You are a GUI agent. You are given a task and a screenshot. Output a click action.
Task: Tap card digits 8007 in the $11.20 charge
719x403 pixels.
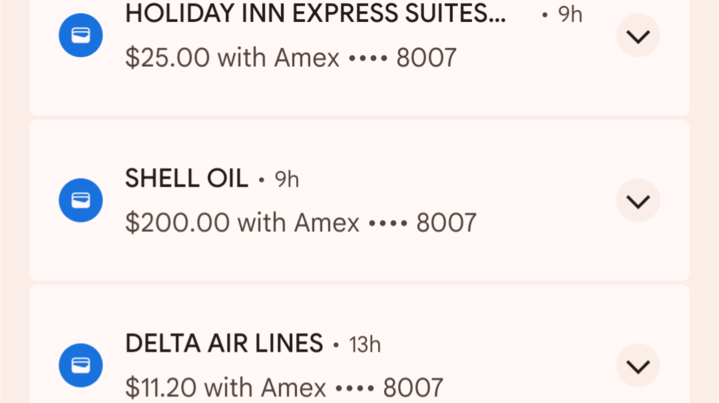[x=413, y=388]
